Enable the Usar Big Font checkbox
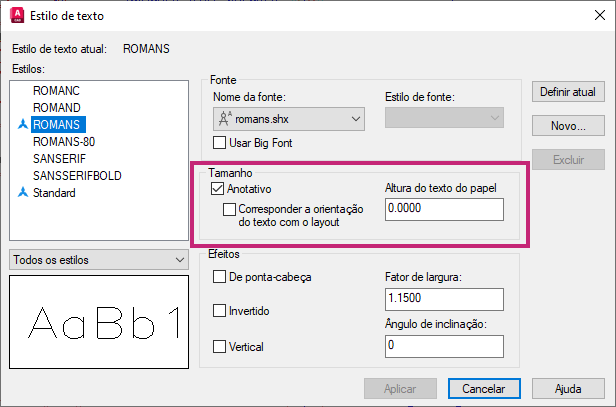616x407 pixels. [x=220, y=143]
